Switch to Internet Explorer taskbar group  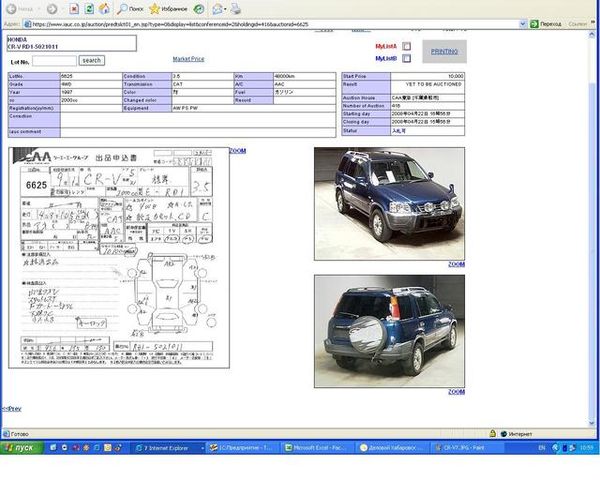coord(168,447)
